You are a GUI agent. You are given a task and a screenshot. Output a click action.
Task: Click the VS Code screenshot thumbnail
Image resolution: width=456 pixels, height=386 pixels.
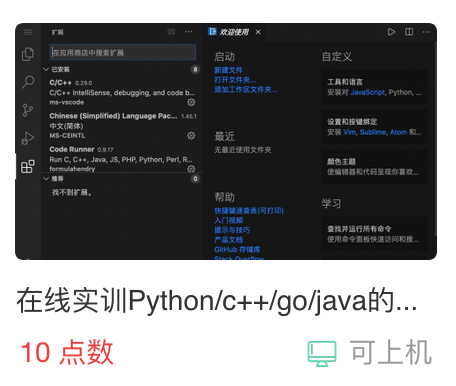(226, 141)
